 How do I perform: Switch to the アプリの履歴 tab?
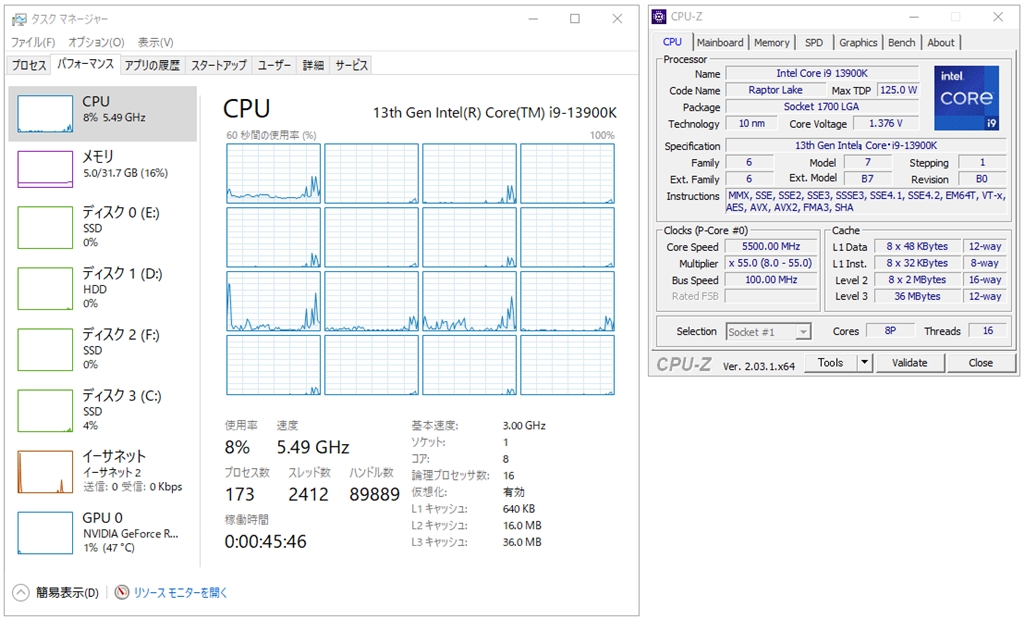coord(152,65)
